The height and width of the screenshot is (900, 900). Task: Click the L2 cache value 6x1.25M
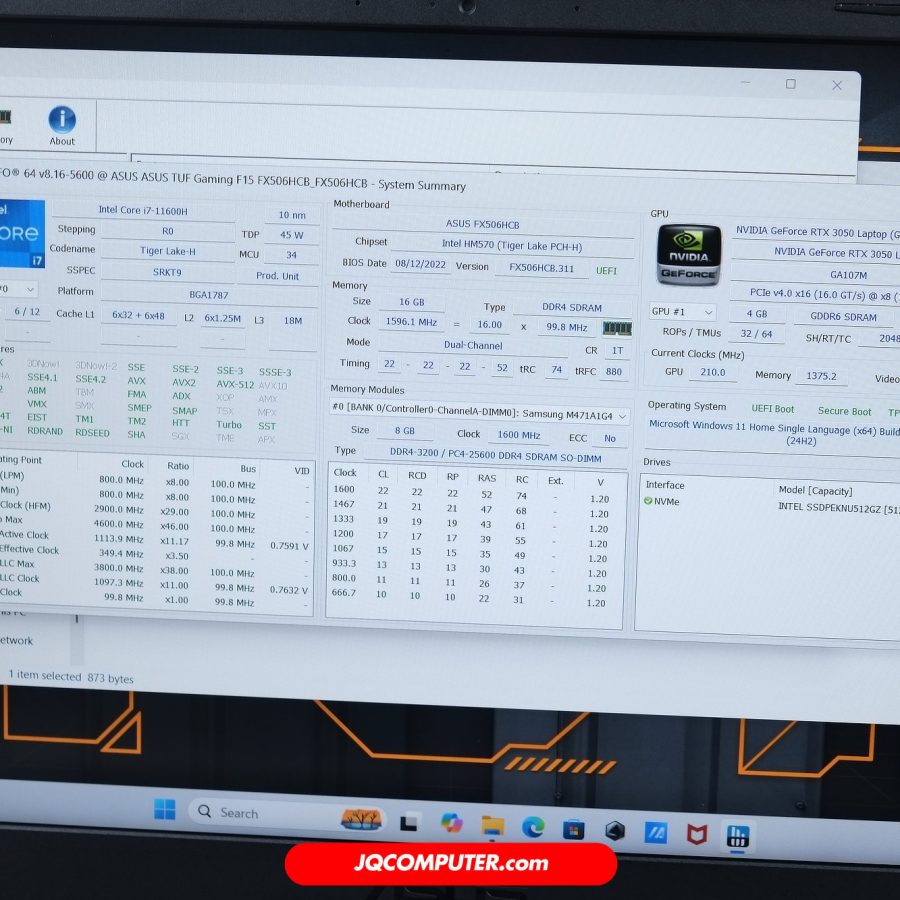click(x=222, y=319)
